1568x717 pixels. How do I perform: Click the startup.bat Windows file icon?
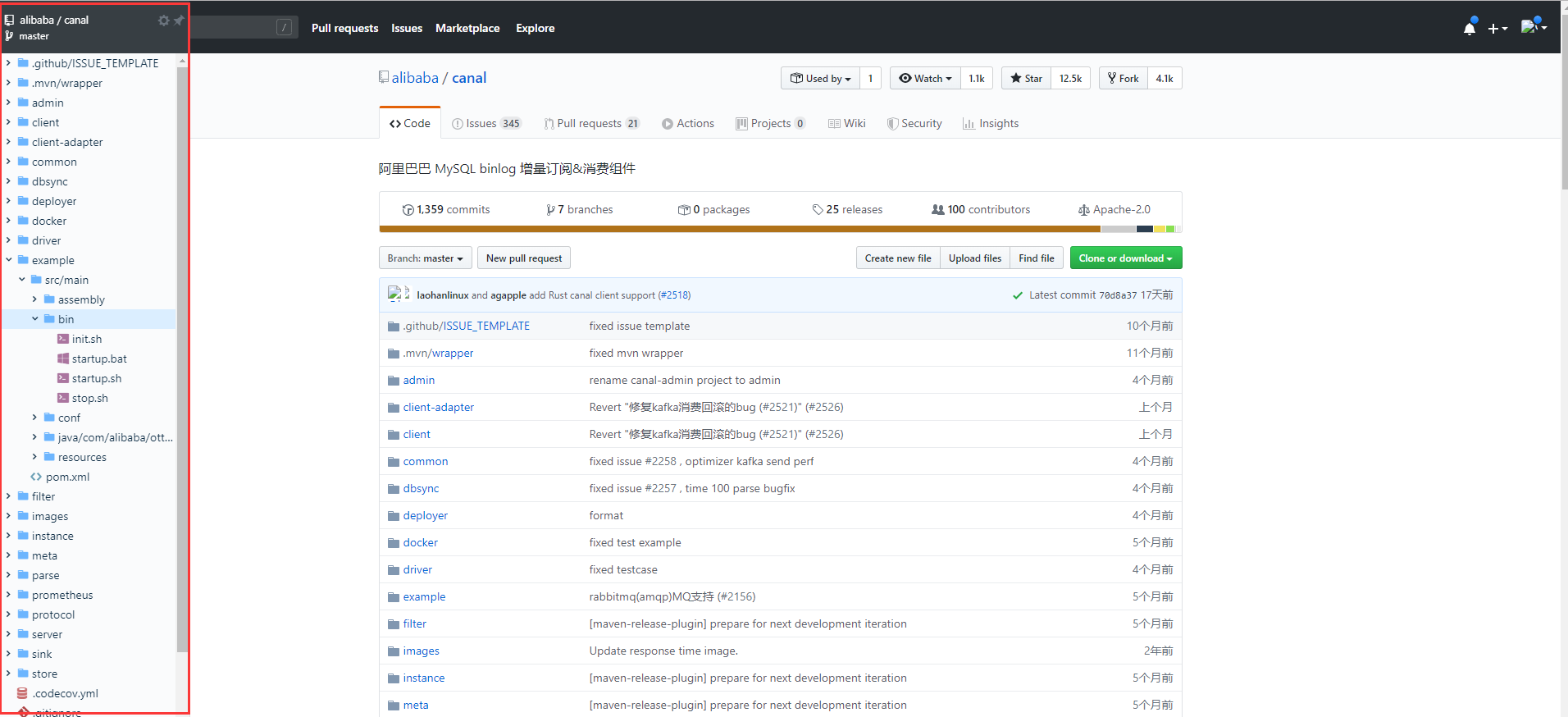(63, 358)
